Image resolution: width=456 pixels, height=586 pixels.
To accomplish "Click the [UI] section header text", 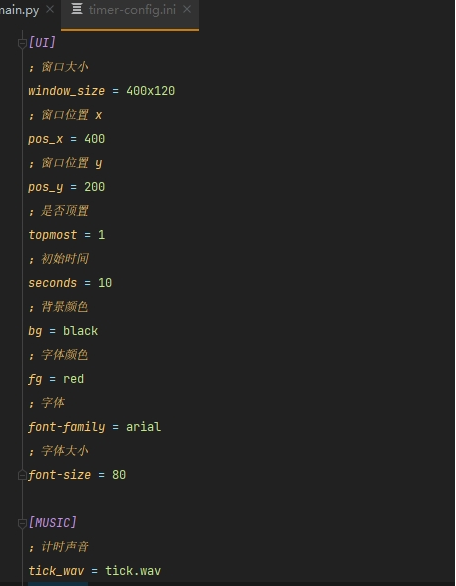I will pyautogui.click(x=42, y=43).
